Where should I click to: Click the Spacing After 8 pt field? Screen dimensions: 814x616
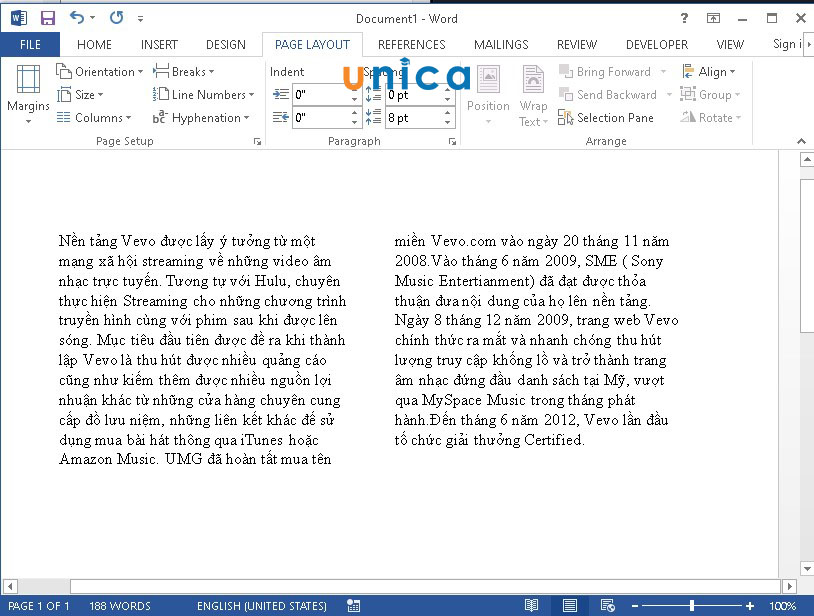tap(414, 118)
